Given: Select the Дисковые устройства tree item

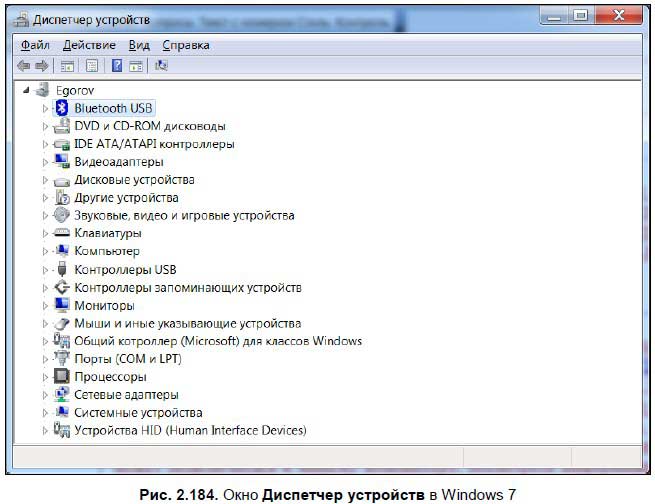Looking at the screenshot, I should coord(134,180).
